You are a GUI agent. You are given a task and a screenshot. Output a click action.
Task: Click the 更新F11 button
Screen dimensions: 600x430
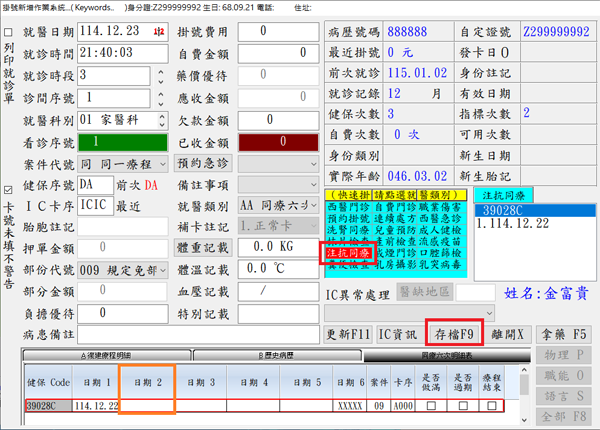click(x=350, y=333)
